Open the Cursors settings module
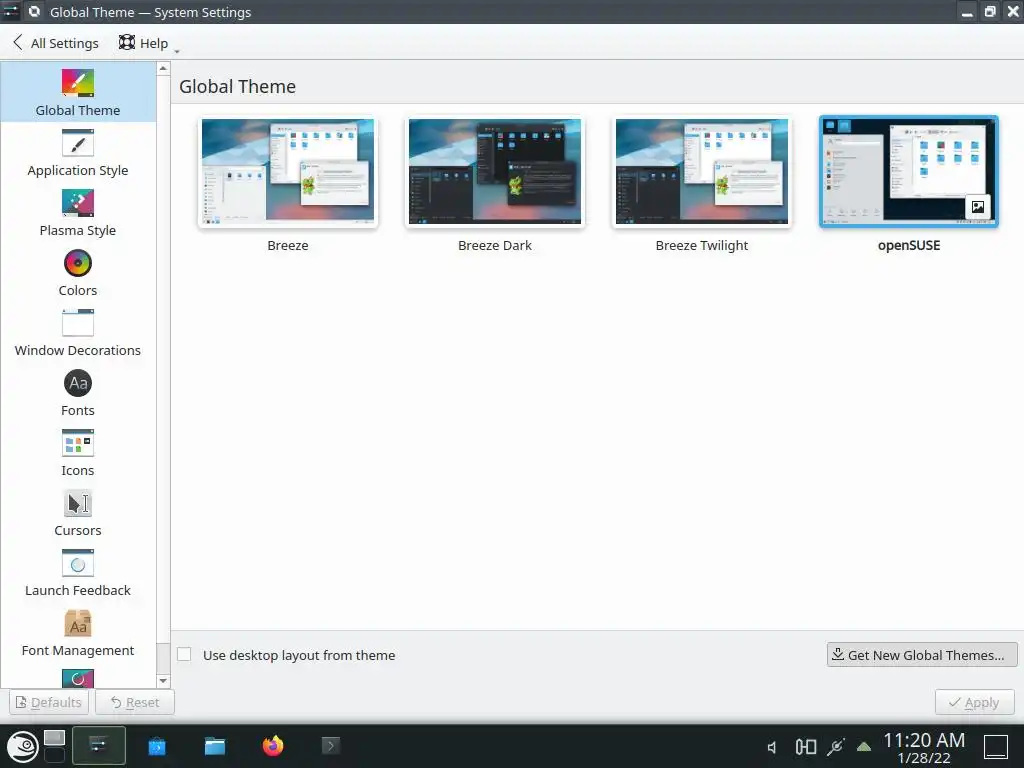Screen dimensions: 1024x768 click(78, 515)
